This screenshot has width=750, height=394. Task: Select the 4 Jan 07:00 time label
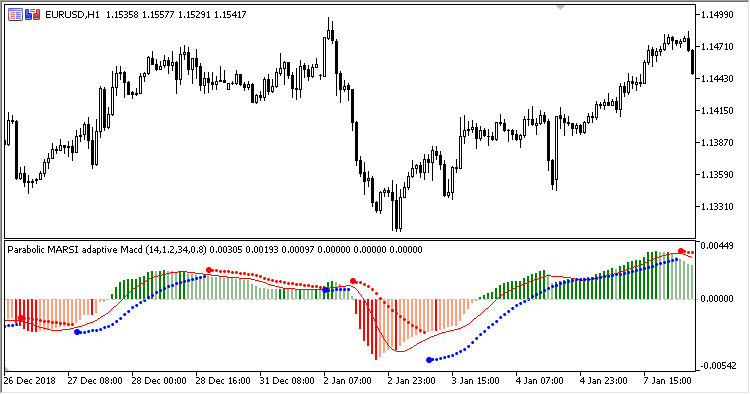click(x=540, y=381)
